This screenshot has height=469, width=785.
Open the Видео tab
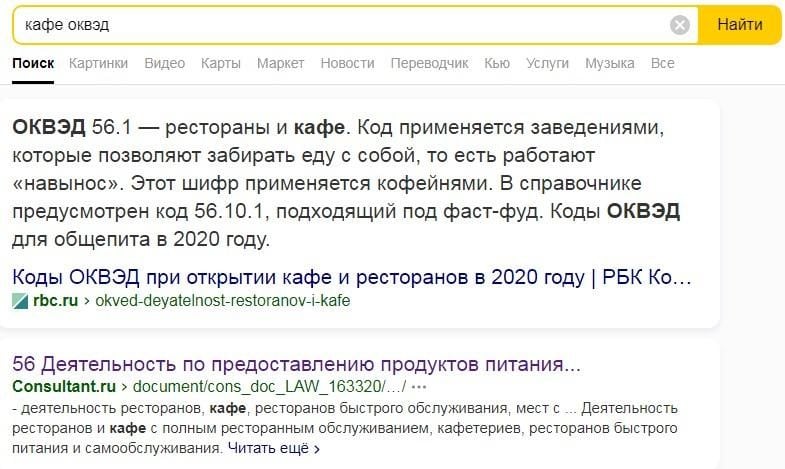[164, 63]
